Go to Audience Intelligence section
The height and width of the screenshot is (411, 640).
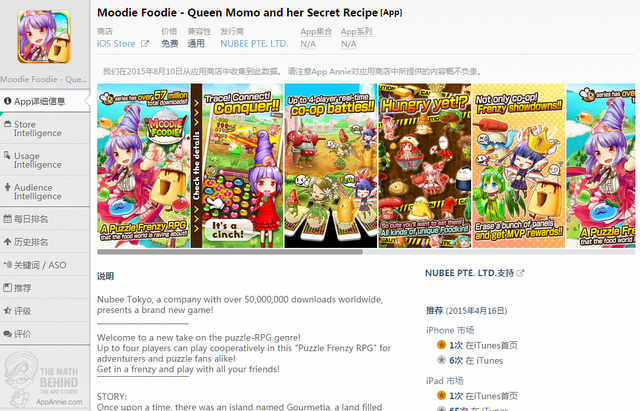coord(45,192)
